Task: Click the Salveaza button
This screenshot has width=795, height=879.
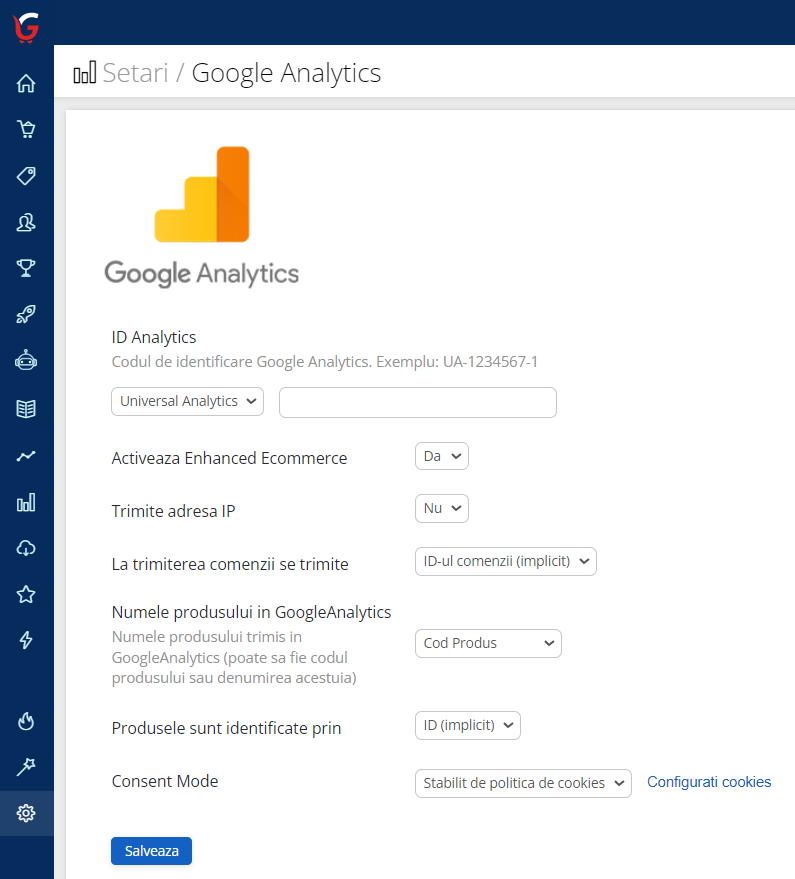Action: [x=151, y=851]
